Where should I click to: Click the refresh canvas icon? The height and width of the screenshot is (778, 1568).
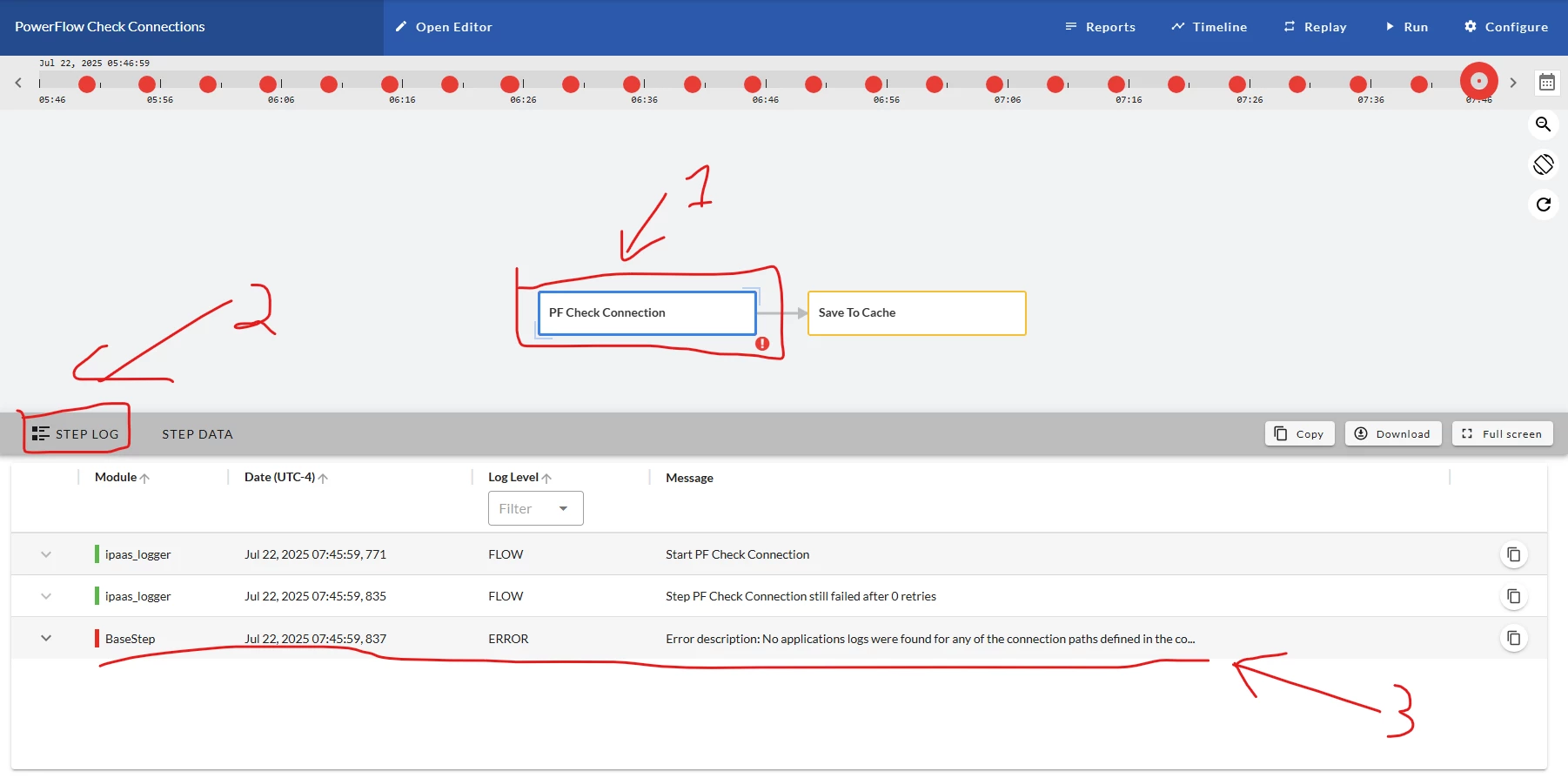[x=1544, y=205]
